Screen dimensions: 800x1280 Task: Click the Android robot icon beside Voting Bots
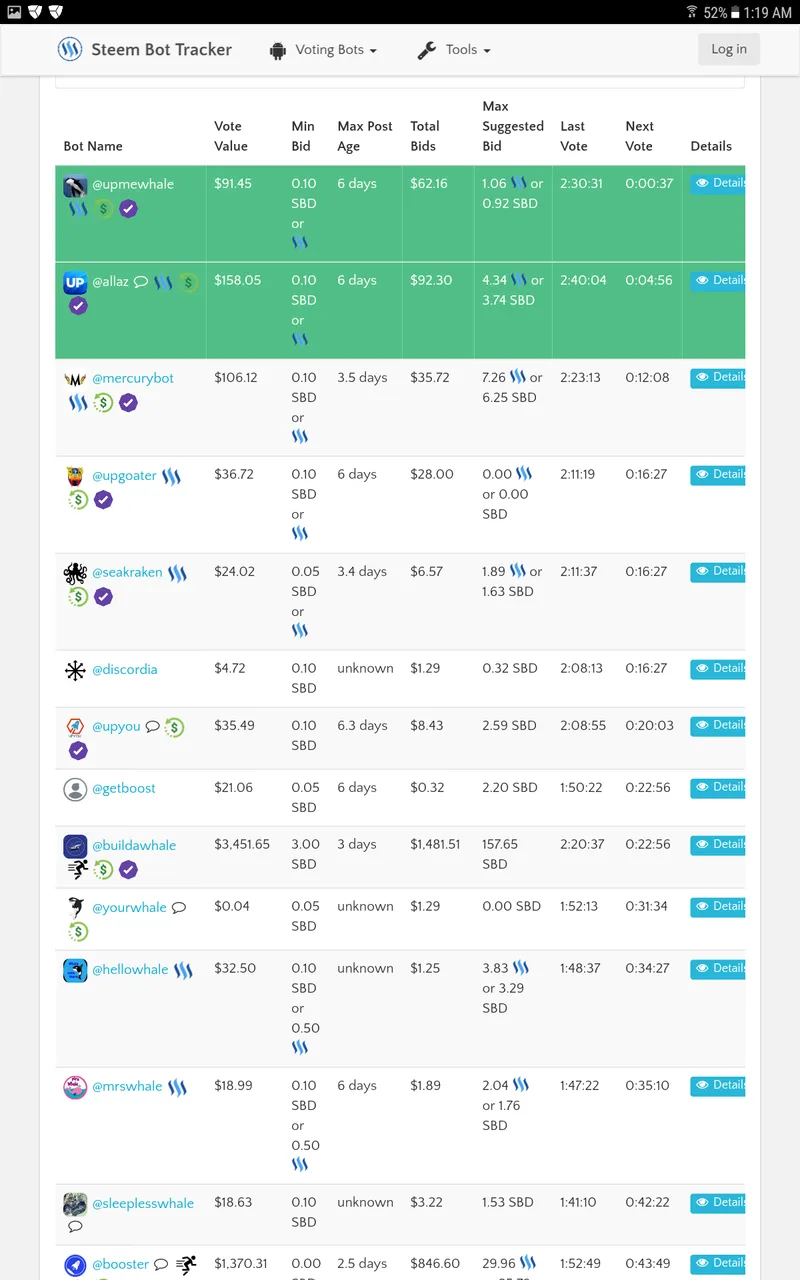pyautogui.click(x=278, y=50)
